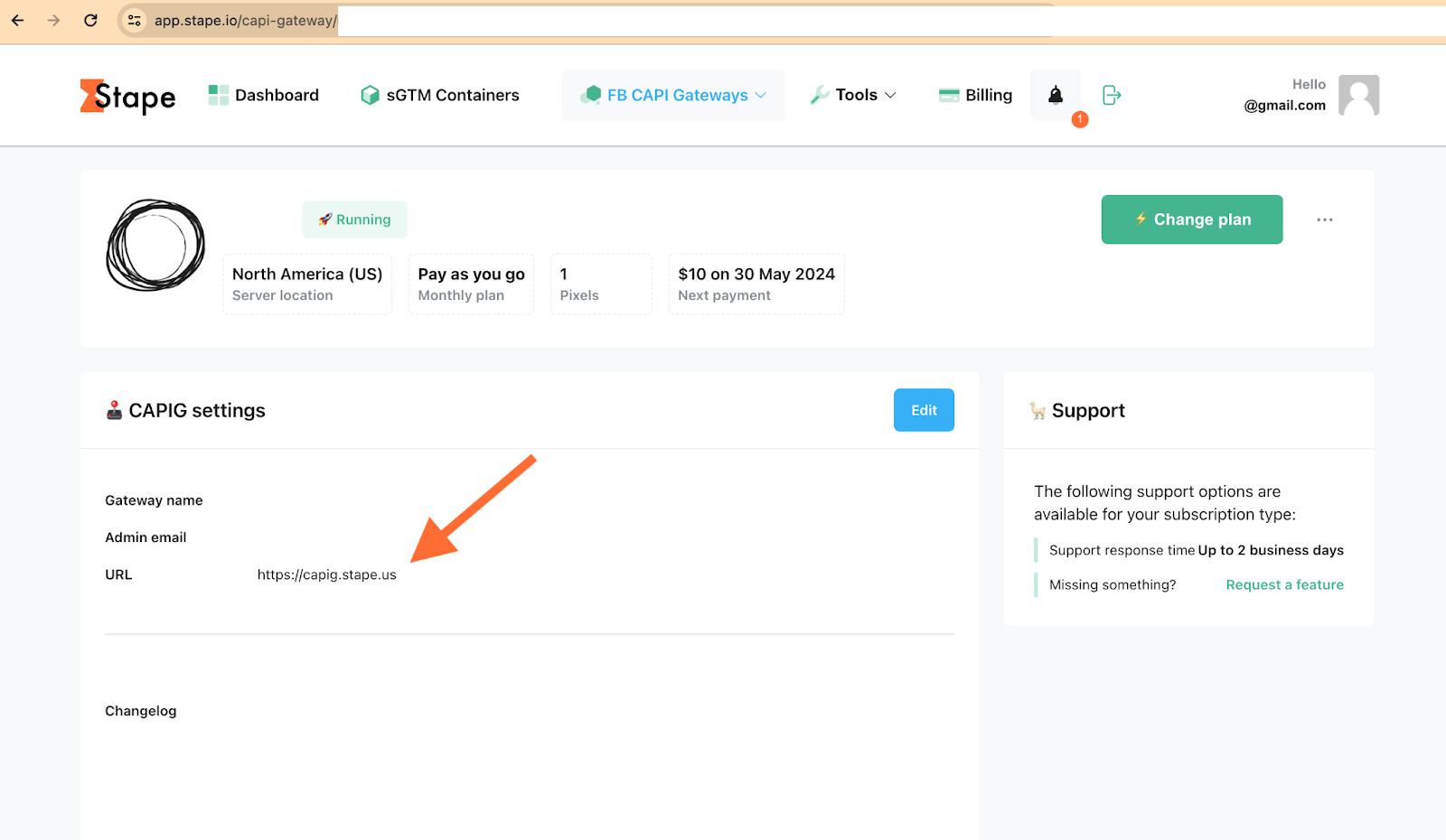Click Request a feature link

(1284, 584)
